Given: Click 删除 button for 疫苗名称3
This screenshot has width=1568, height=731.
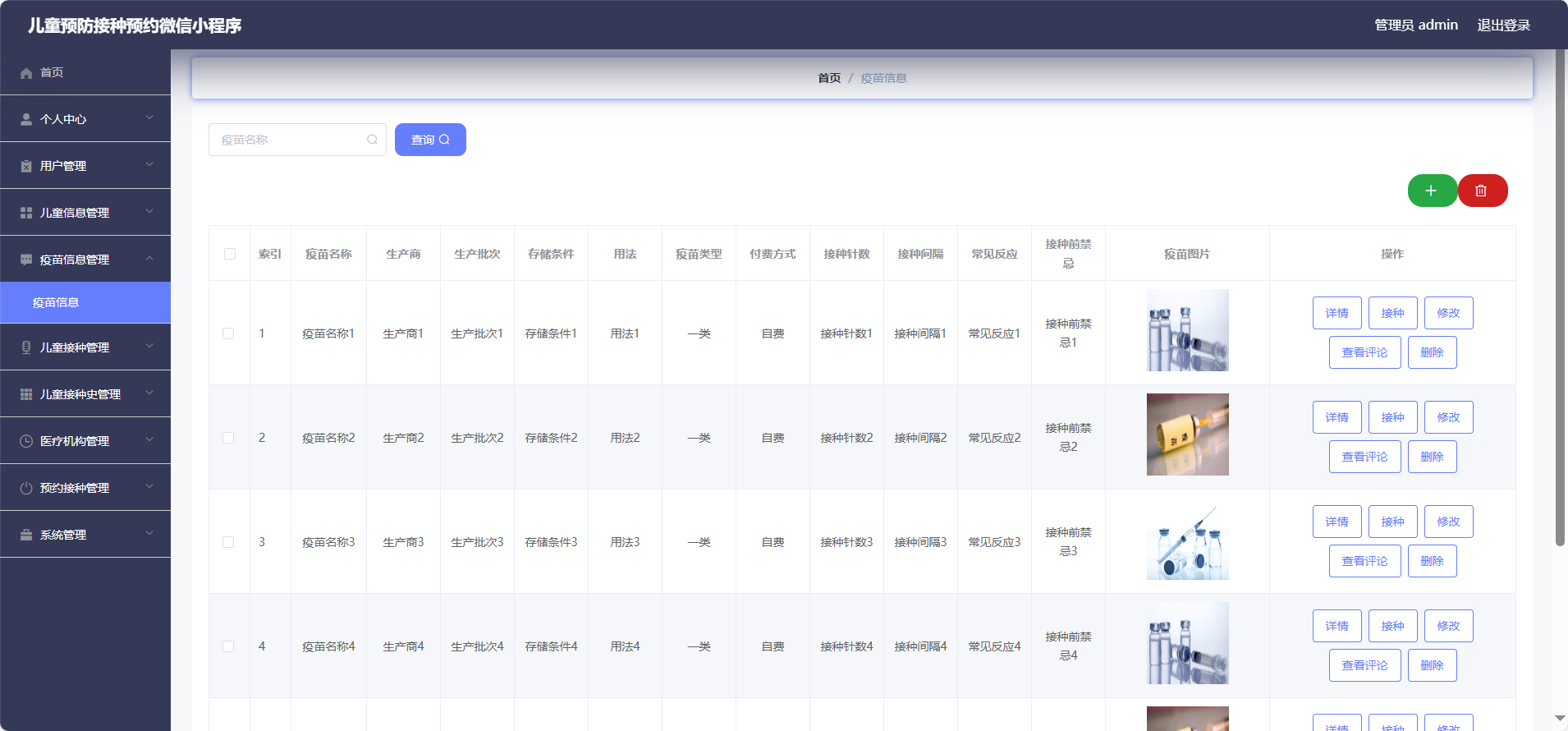Looking at the screenshot, I should click(x=1433, y=561).
